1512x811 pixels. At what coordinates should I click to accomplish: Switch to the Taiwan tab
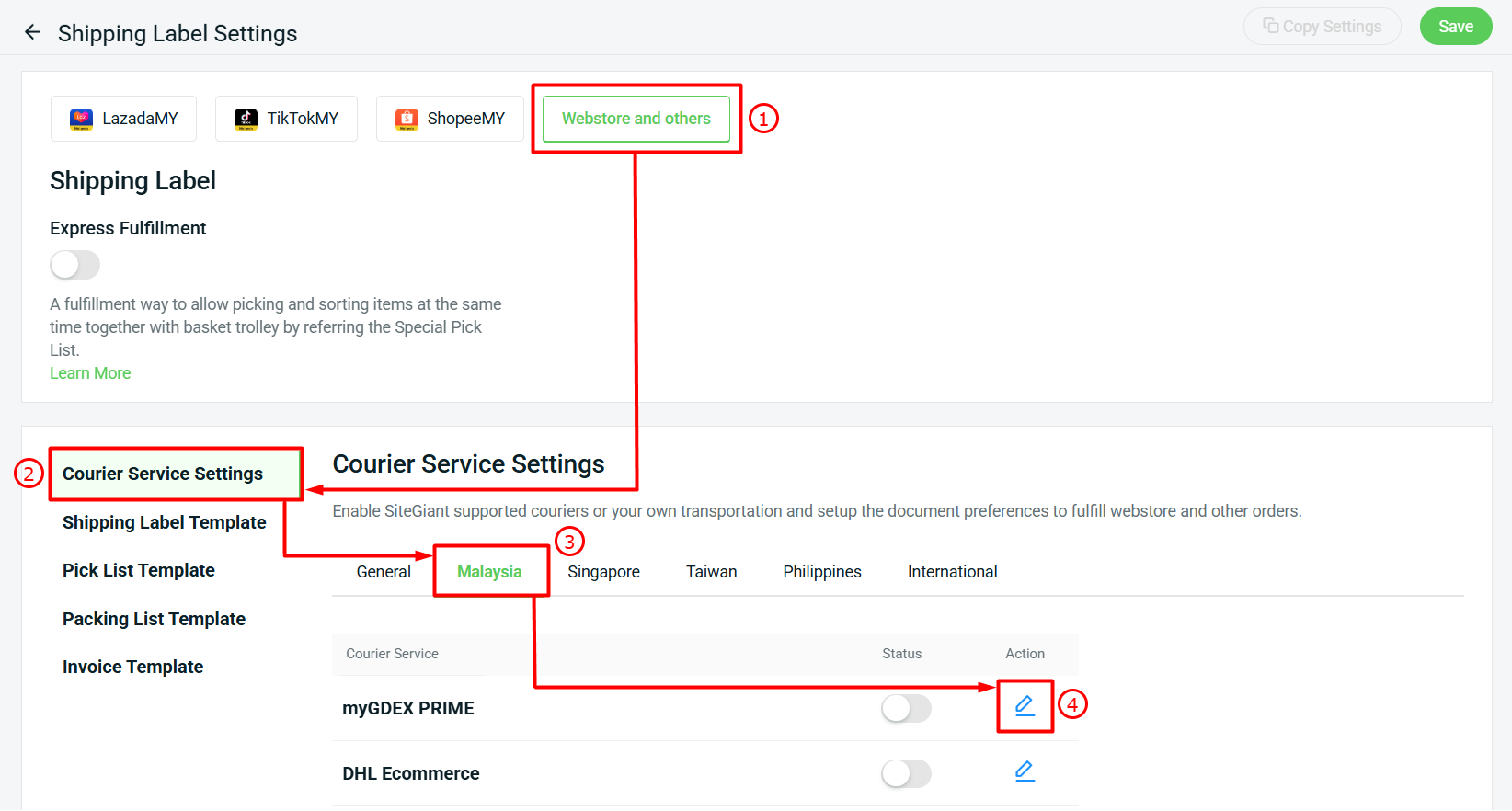711,571
